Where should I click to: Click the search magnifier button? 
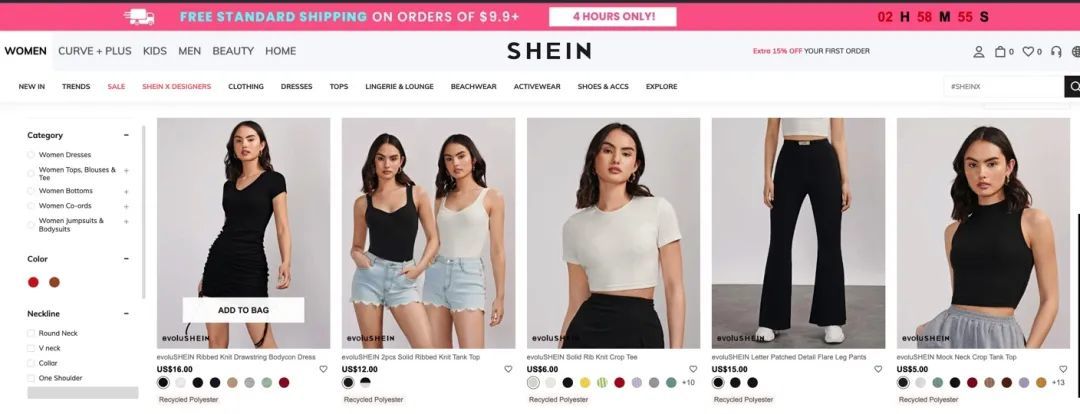(x=1073, y=87)
